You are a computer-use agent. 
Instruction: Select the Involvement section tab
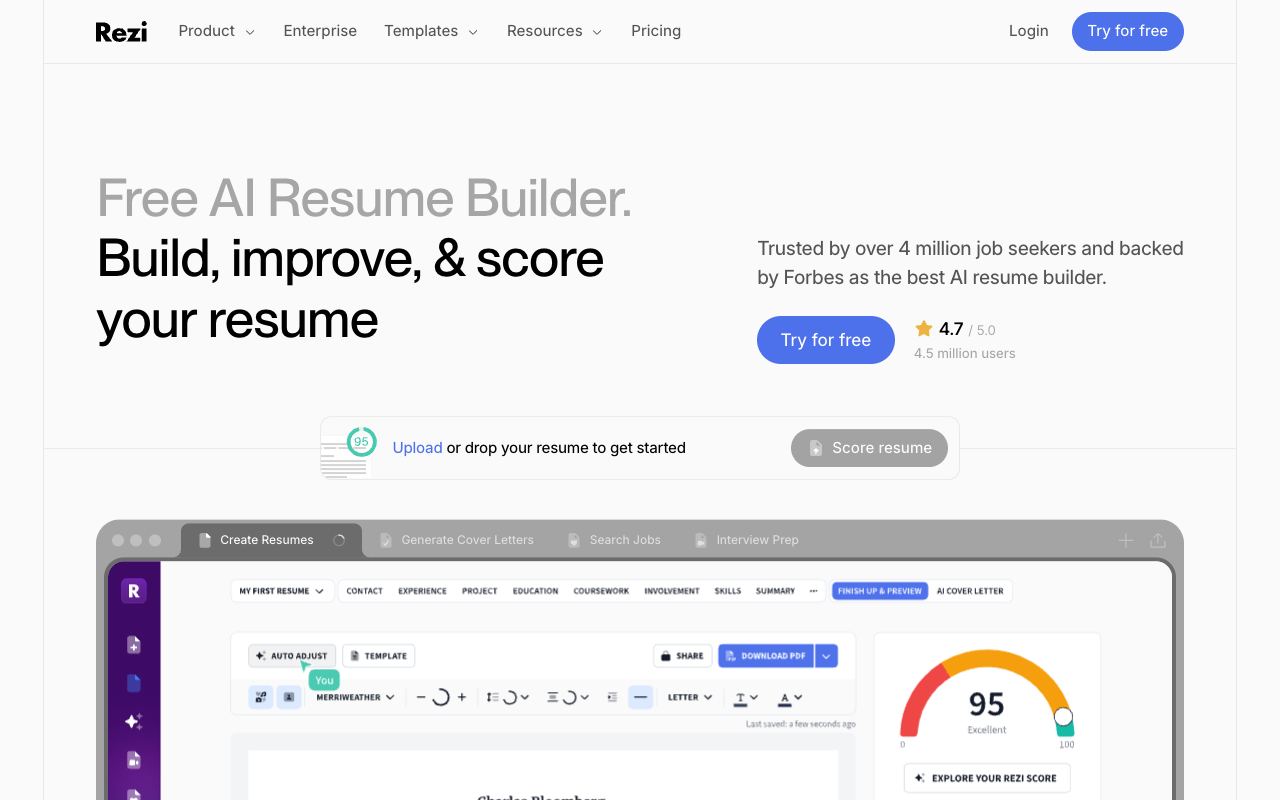point(672,591)
